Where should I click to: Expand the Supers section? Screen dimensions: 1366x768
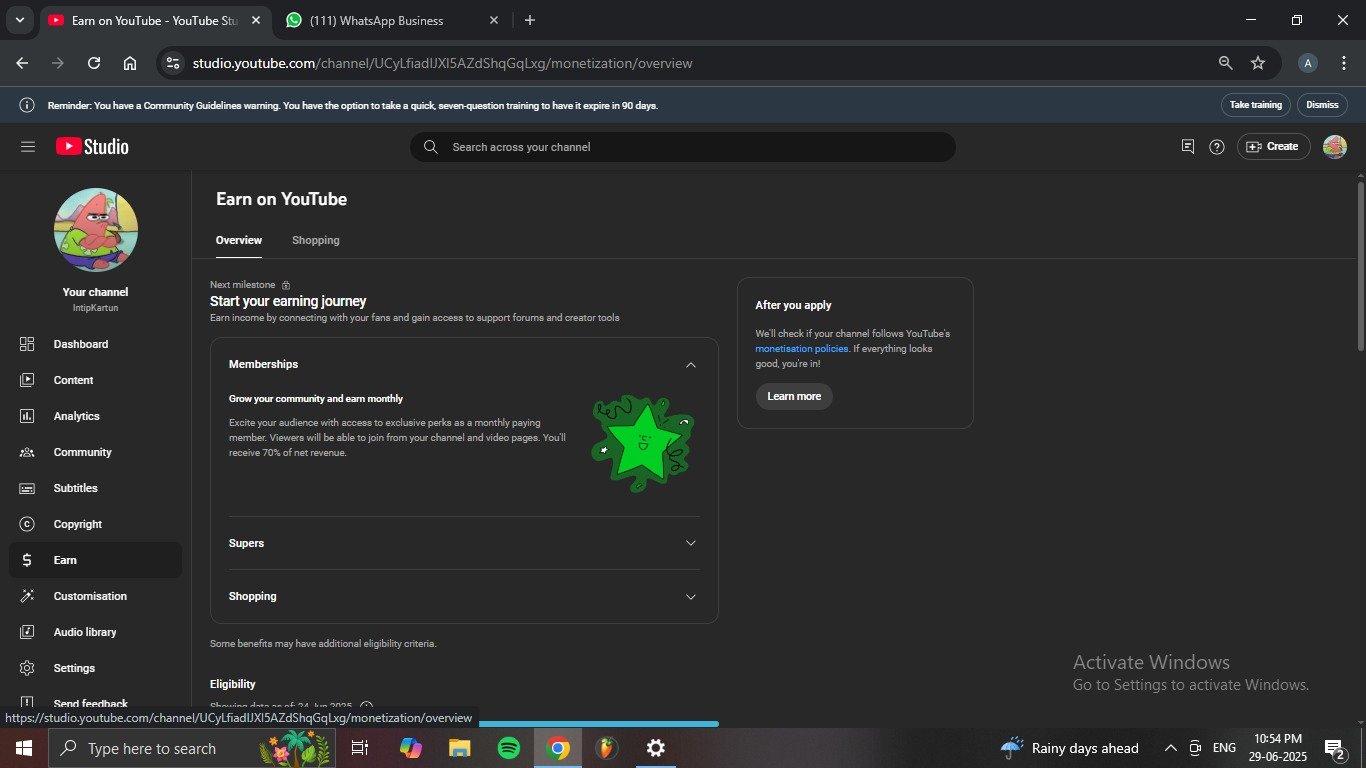tap(690, 543)
